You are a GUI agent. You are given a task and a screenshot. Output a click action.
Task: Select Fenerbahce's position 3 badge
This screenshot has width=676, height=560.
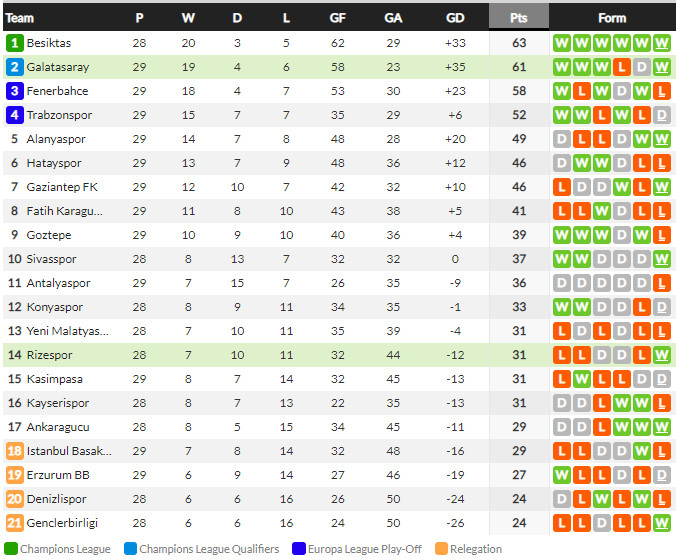(x=14, y=91)
